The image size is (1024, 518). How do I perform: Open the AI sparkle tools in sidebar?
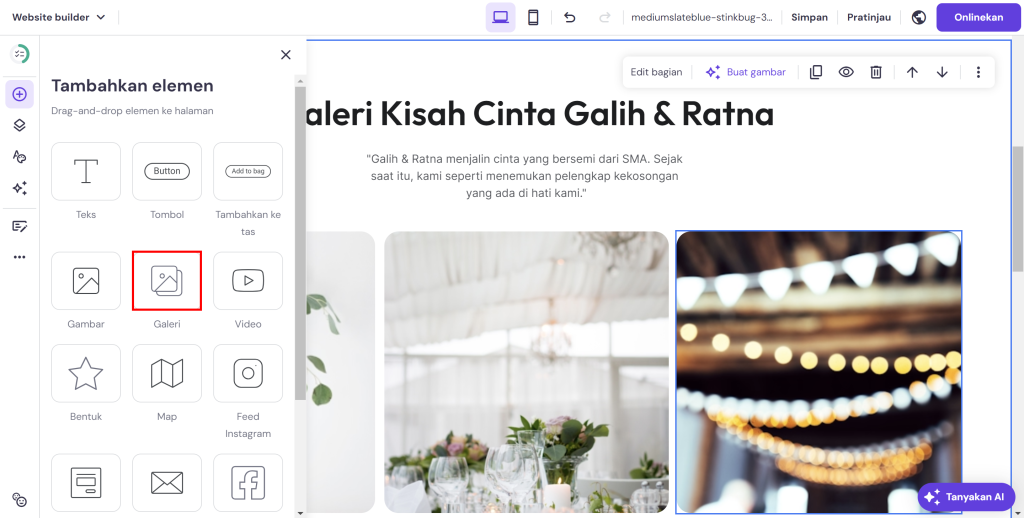pos(20,188)
